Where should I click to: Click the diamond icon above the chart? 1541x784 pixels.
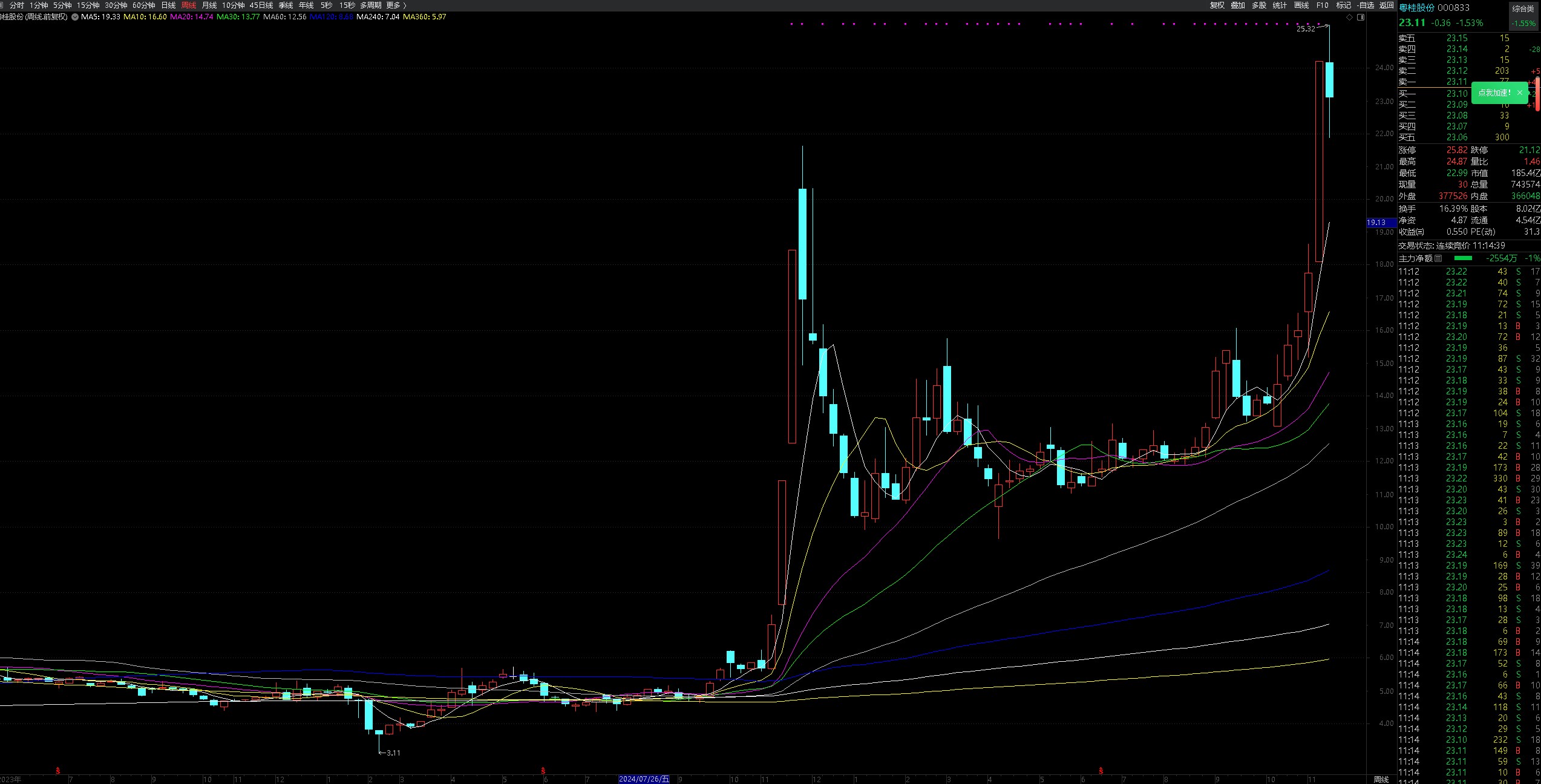[1349, 18]
